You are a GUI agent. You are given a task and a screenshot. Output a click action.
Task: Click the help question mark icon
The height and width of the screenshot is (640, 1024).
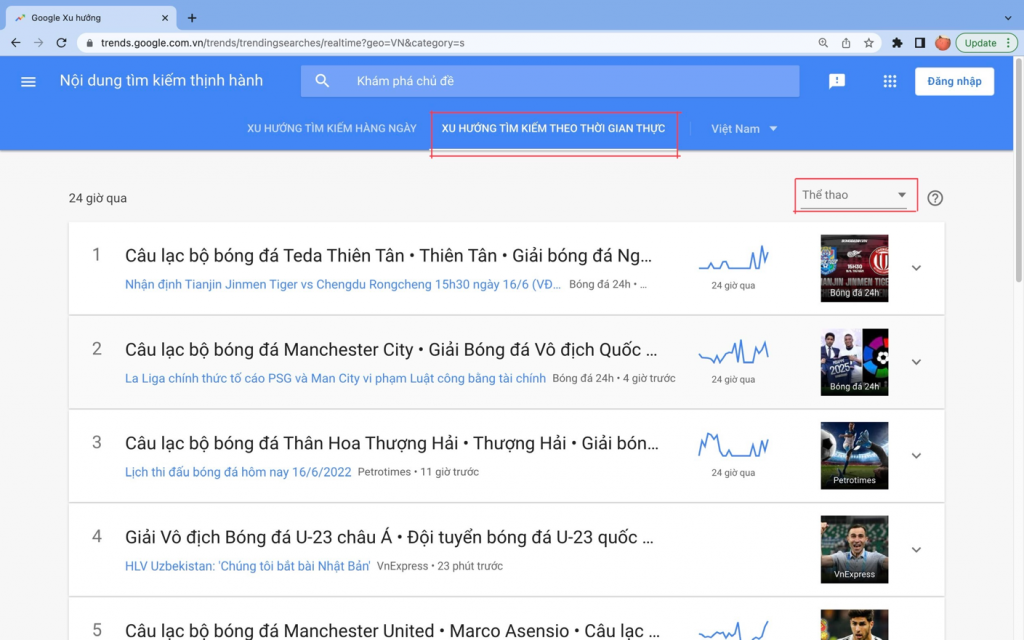pos(935,198)
